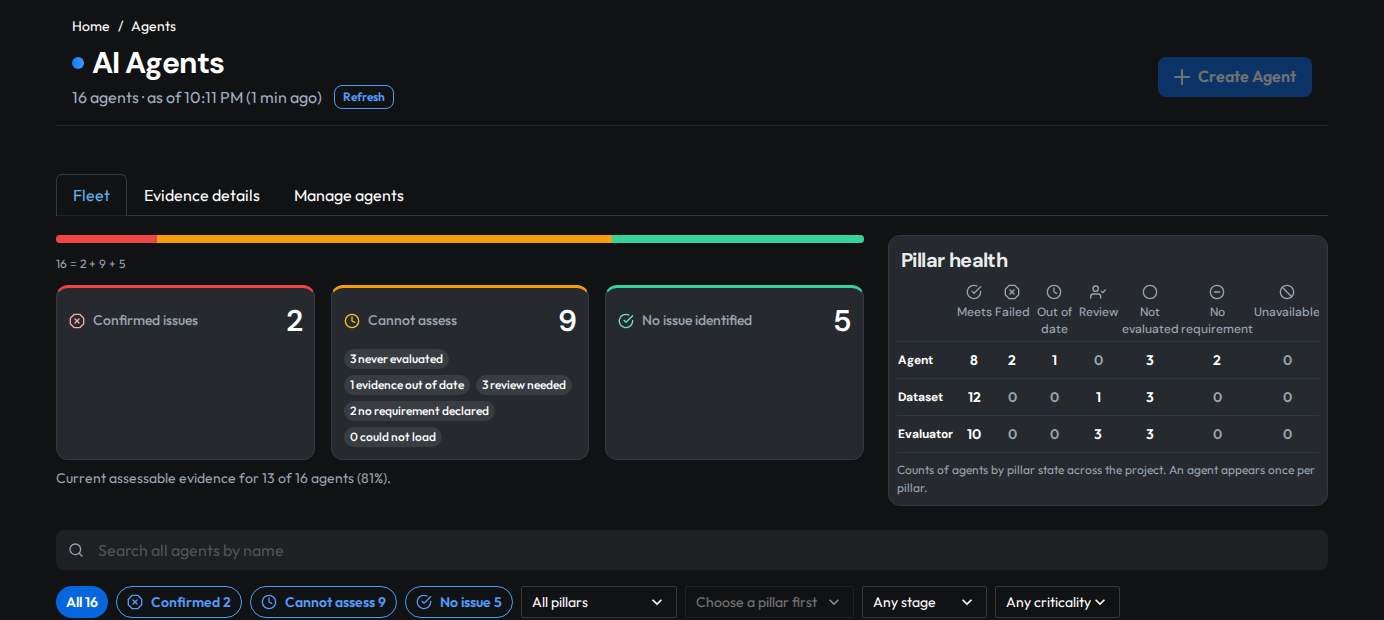
Task: Click the Failed X-circle icon in Pillar health
Action: [x=1012, y=292]
